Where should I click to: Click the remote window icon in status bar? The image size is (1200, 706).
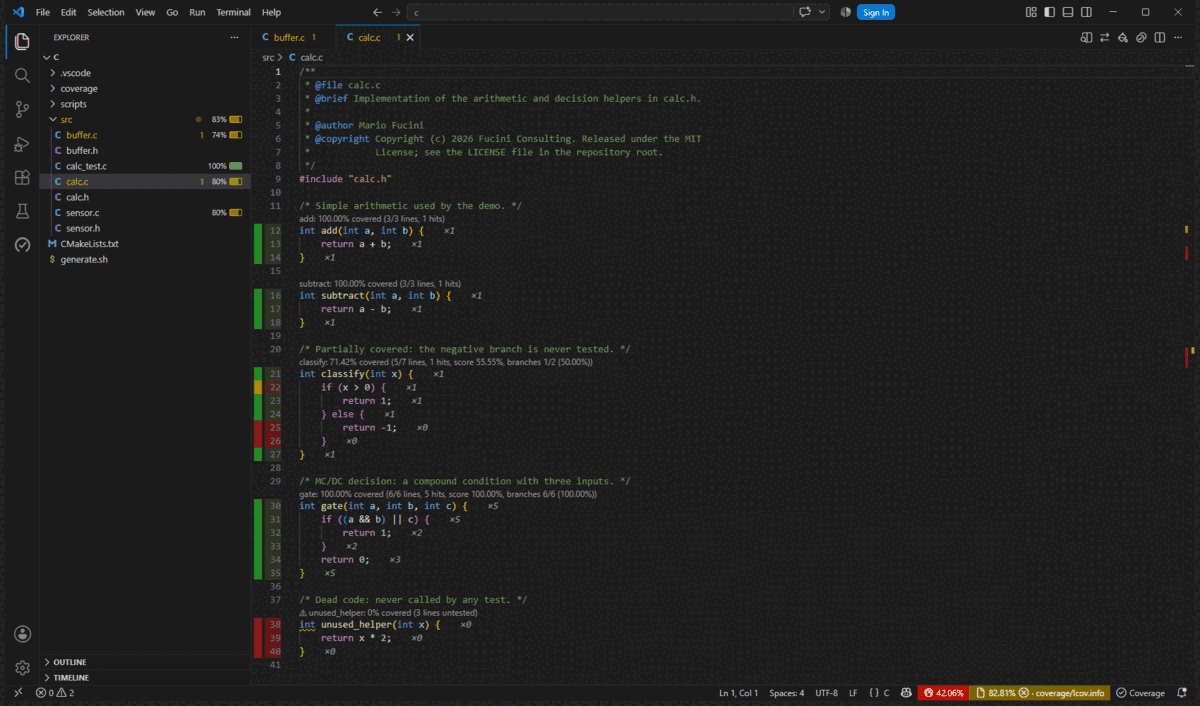17,692
